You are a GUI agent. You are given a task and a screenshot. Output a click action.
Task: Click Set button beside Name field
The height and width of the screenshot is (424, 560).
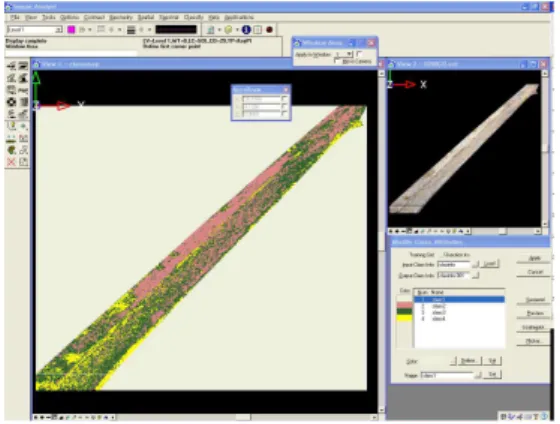(492, 375)
